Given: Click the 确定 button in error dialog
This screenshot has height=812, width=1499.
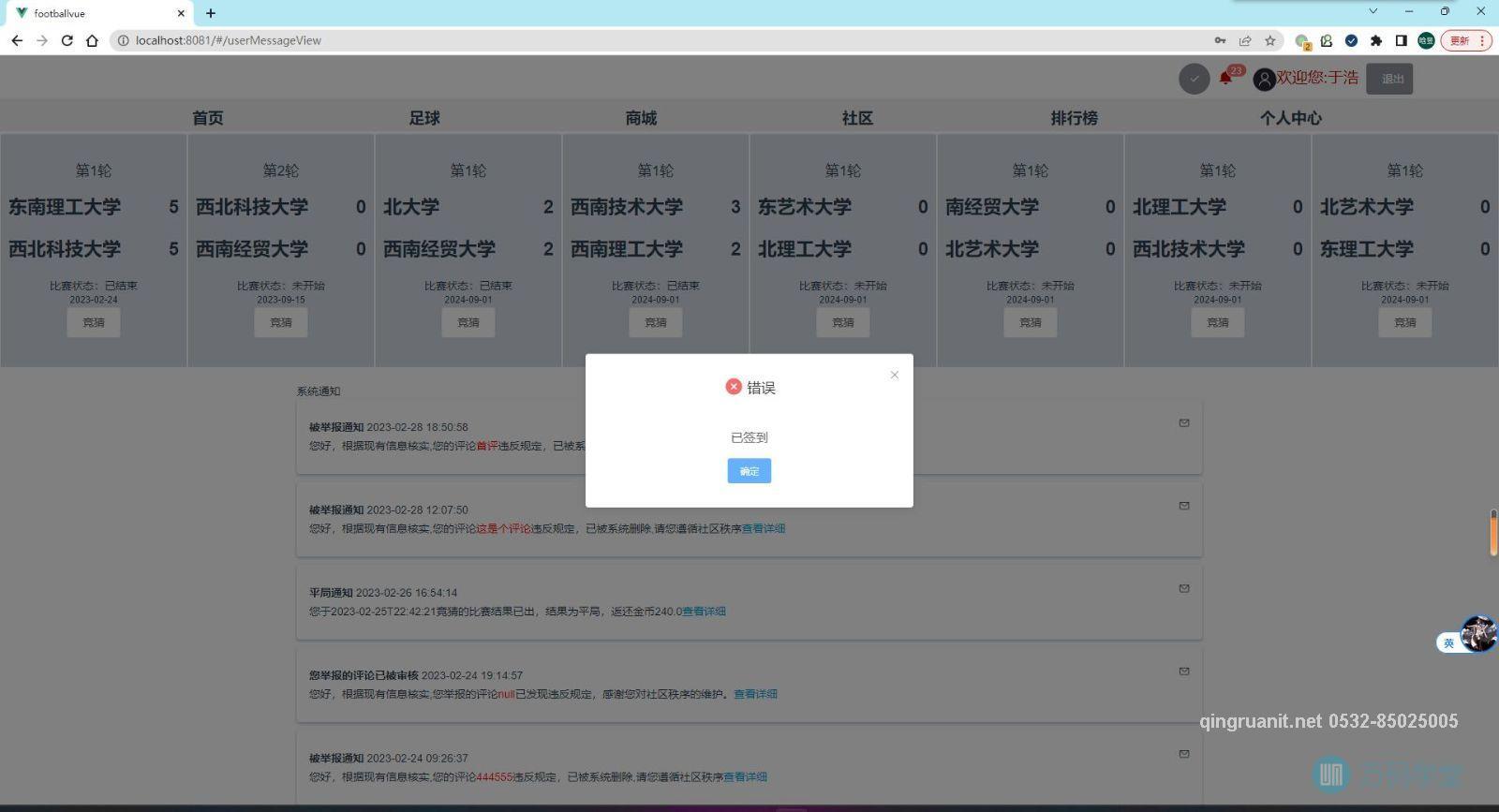Looking at the screenshot, I should [x=749, y=471].
